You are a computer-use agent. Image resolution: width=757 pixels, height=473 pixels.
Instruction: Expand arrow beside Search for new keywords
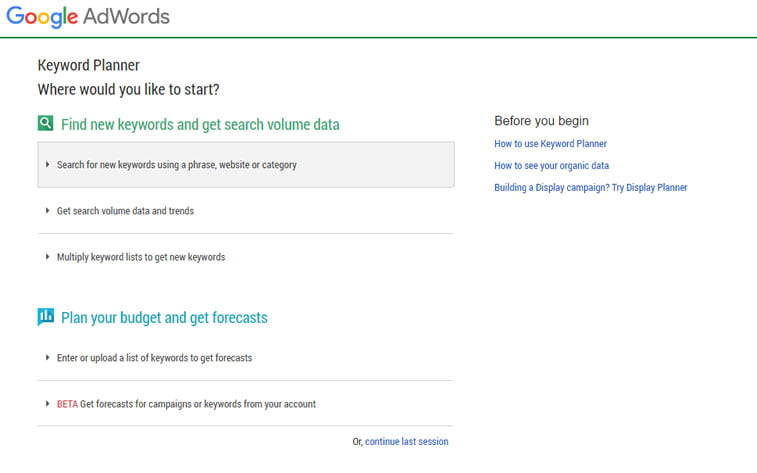pyautogui.click(x=47, y=165)
